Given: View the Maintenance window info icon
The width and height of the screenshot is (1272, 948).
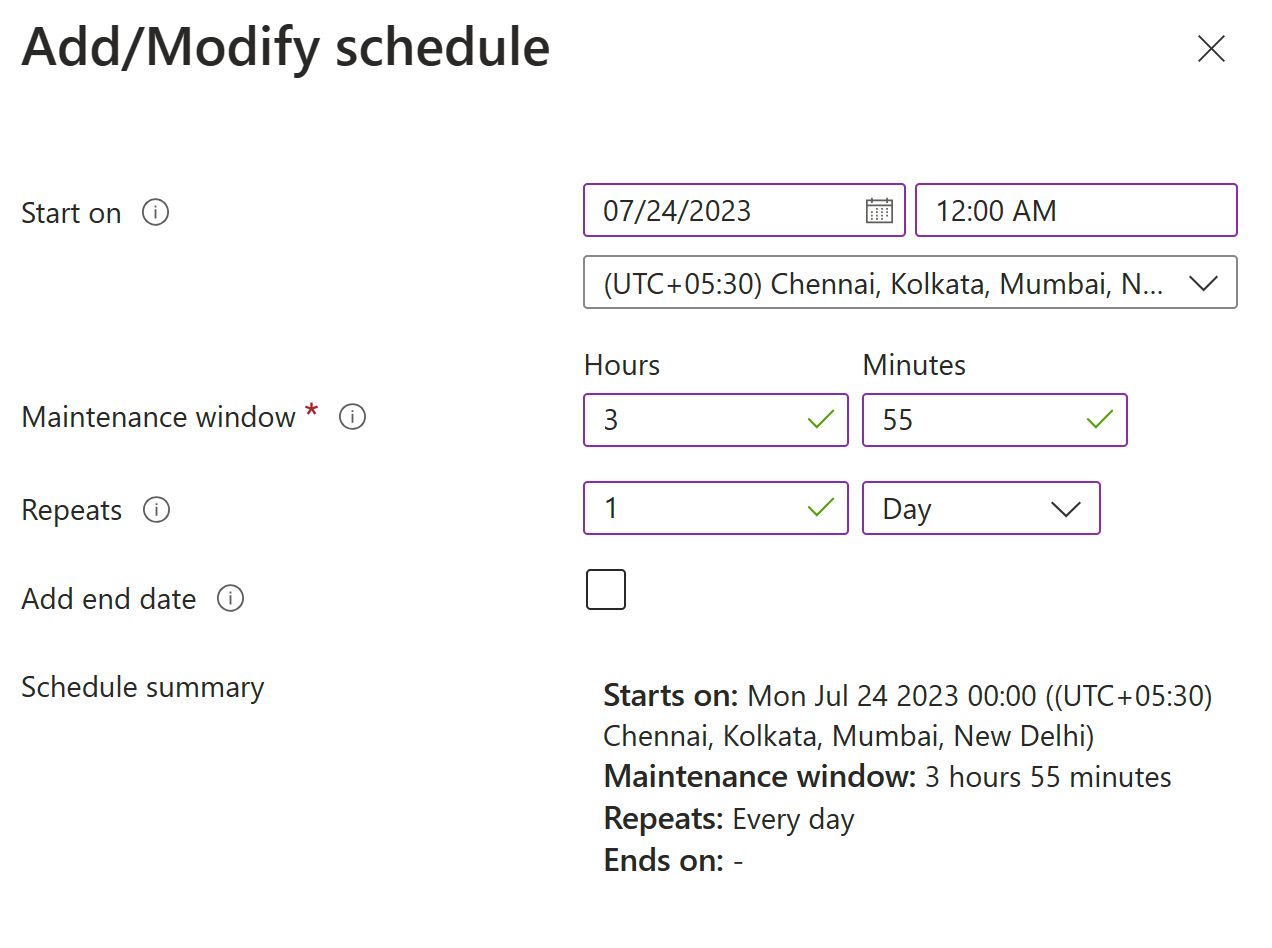Looking at the screenshot, I should click(352, 416).
